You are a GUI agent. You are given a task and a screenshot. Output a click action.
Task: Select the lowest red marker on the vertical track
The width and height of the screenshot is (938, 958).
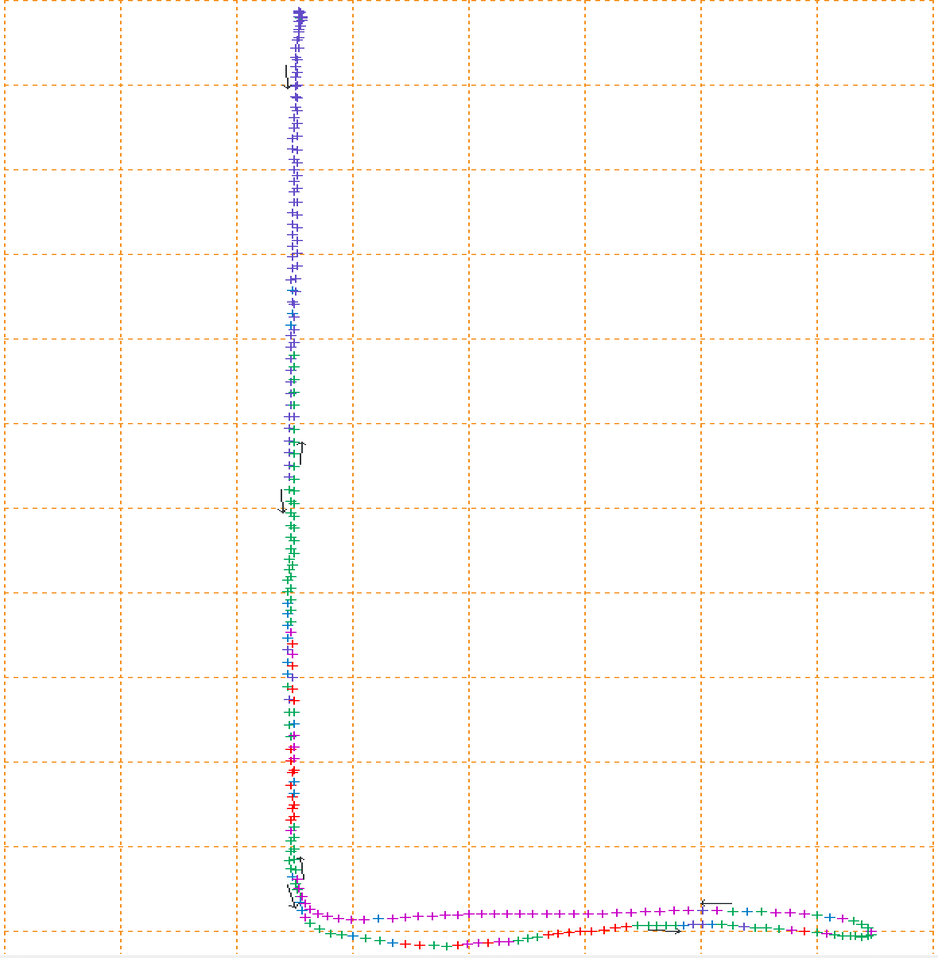[x=291, y=819]
